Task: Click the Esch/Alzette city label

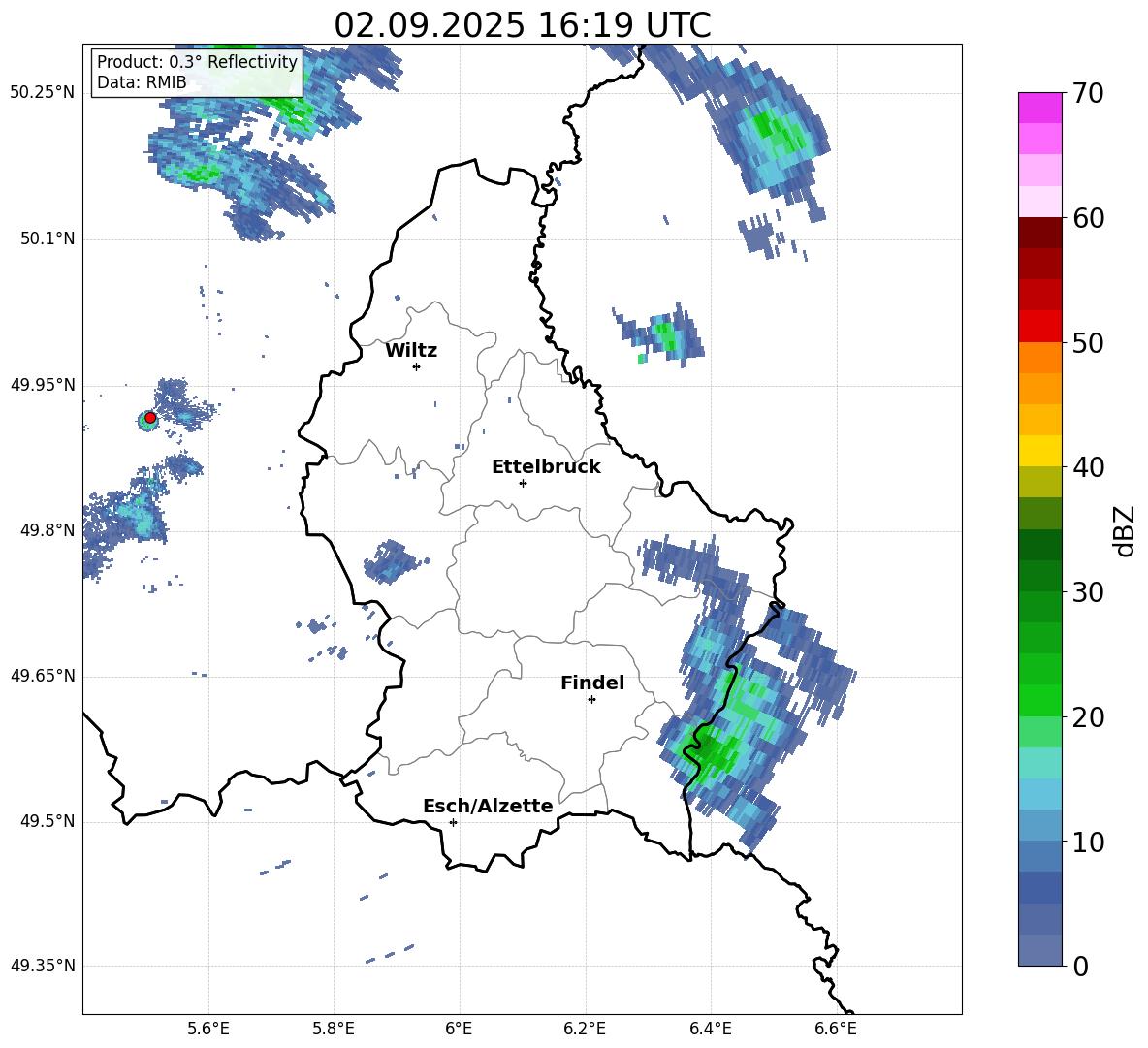Action: pos(488,807)
